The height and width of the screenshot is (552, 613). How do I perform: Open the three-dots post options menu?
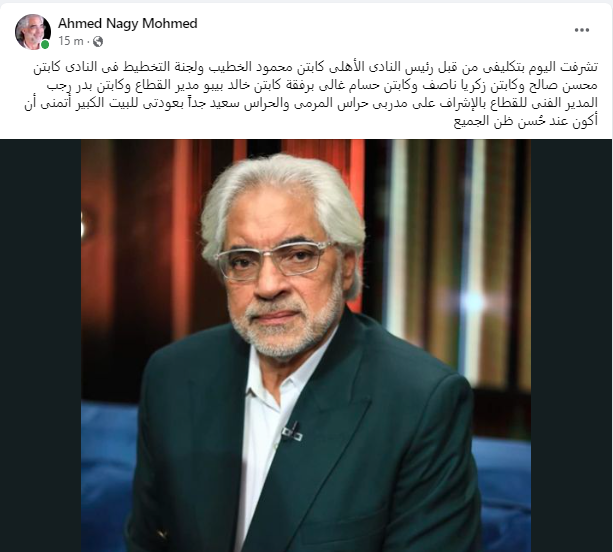[581, 30]
